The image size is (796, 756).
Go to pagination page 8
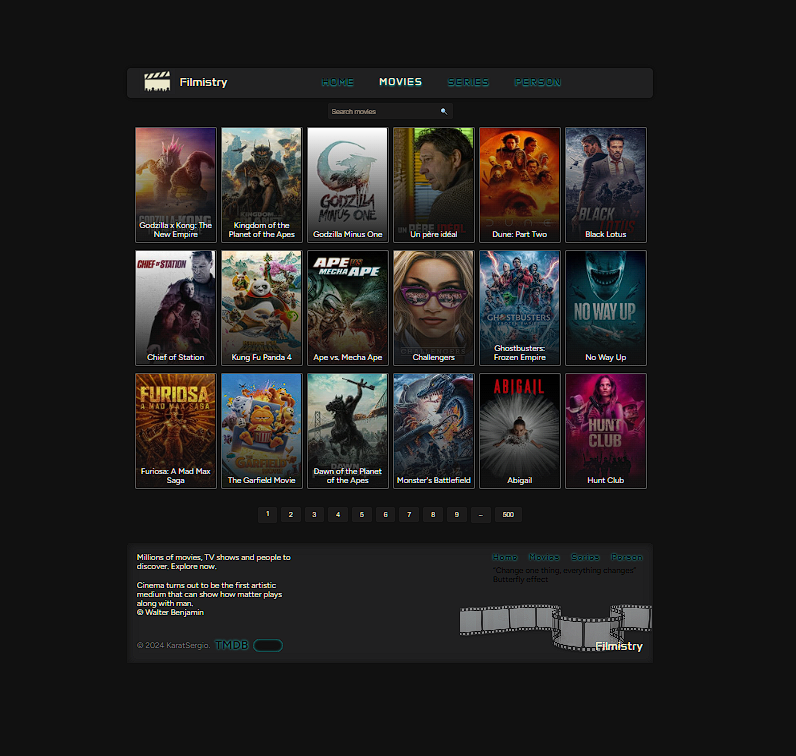433,514
